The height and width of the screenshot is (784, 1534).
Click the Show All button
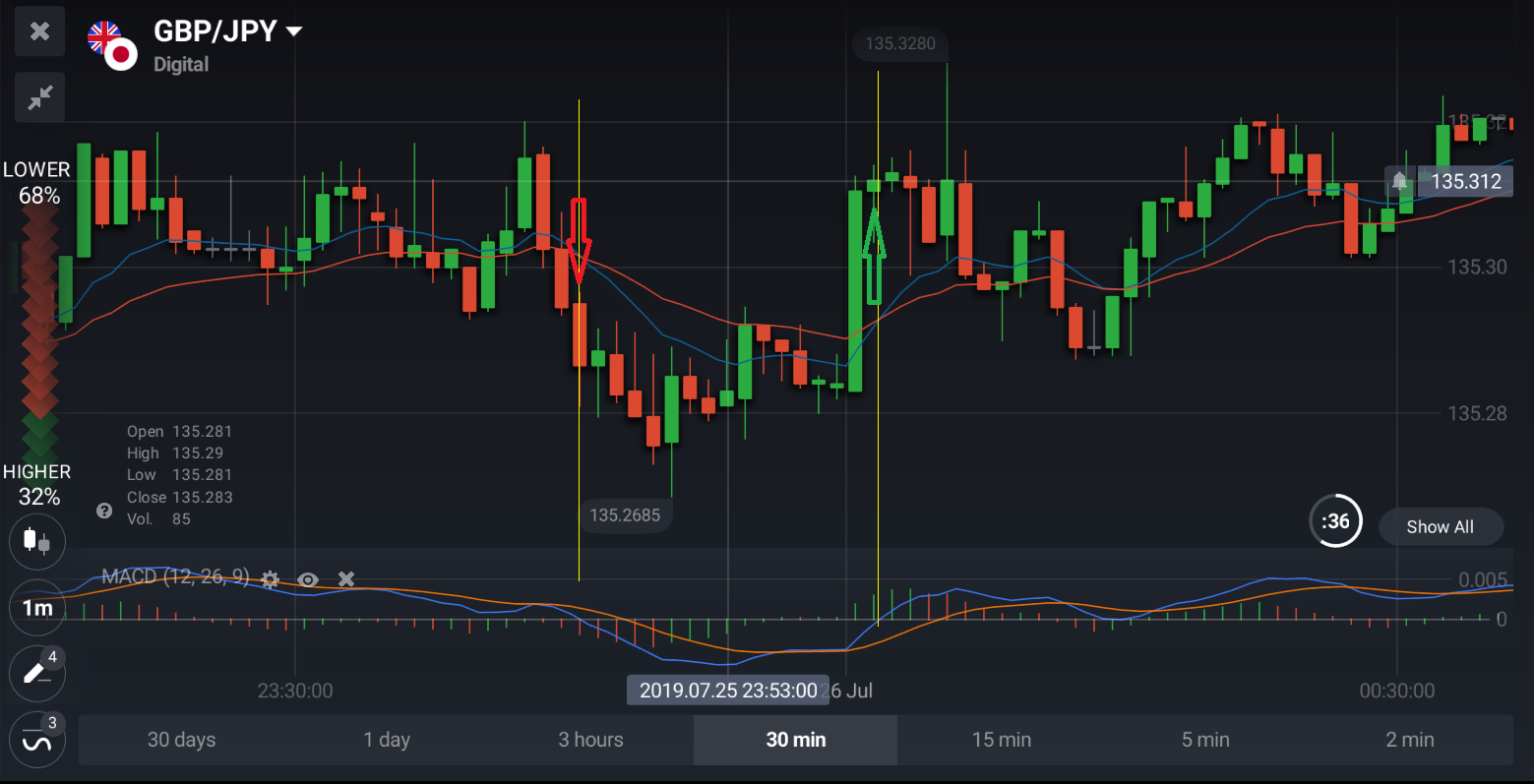pyautogui.click(x=1441, y=527)
